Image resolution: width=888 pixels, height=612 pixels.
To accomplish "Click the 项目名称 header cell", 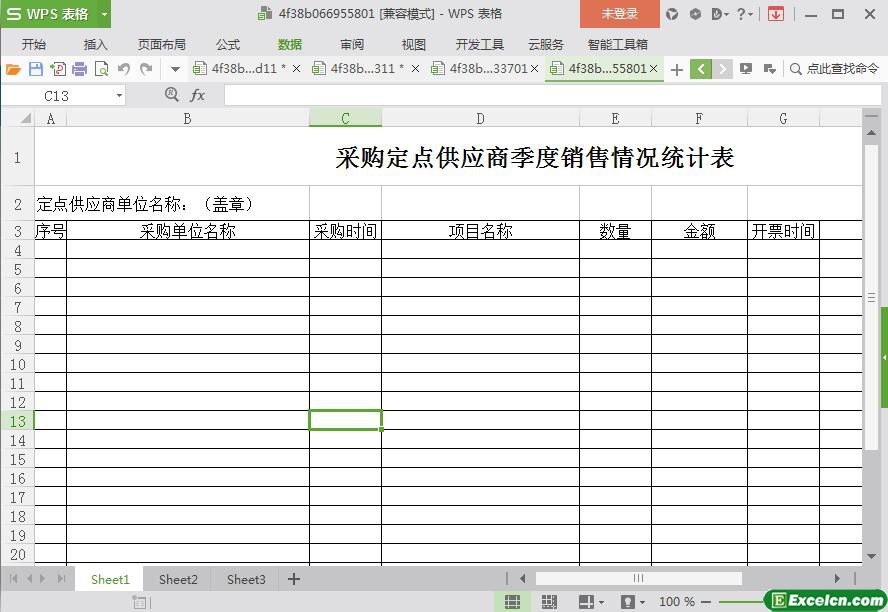I will pos(480,230).
